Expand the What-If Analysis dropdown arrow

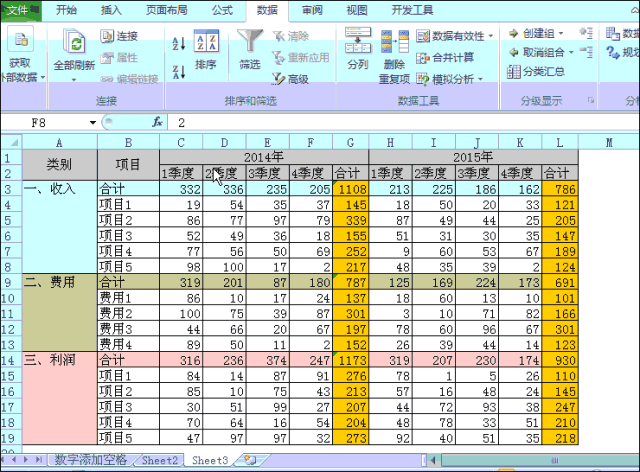coord(480,79)
